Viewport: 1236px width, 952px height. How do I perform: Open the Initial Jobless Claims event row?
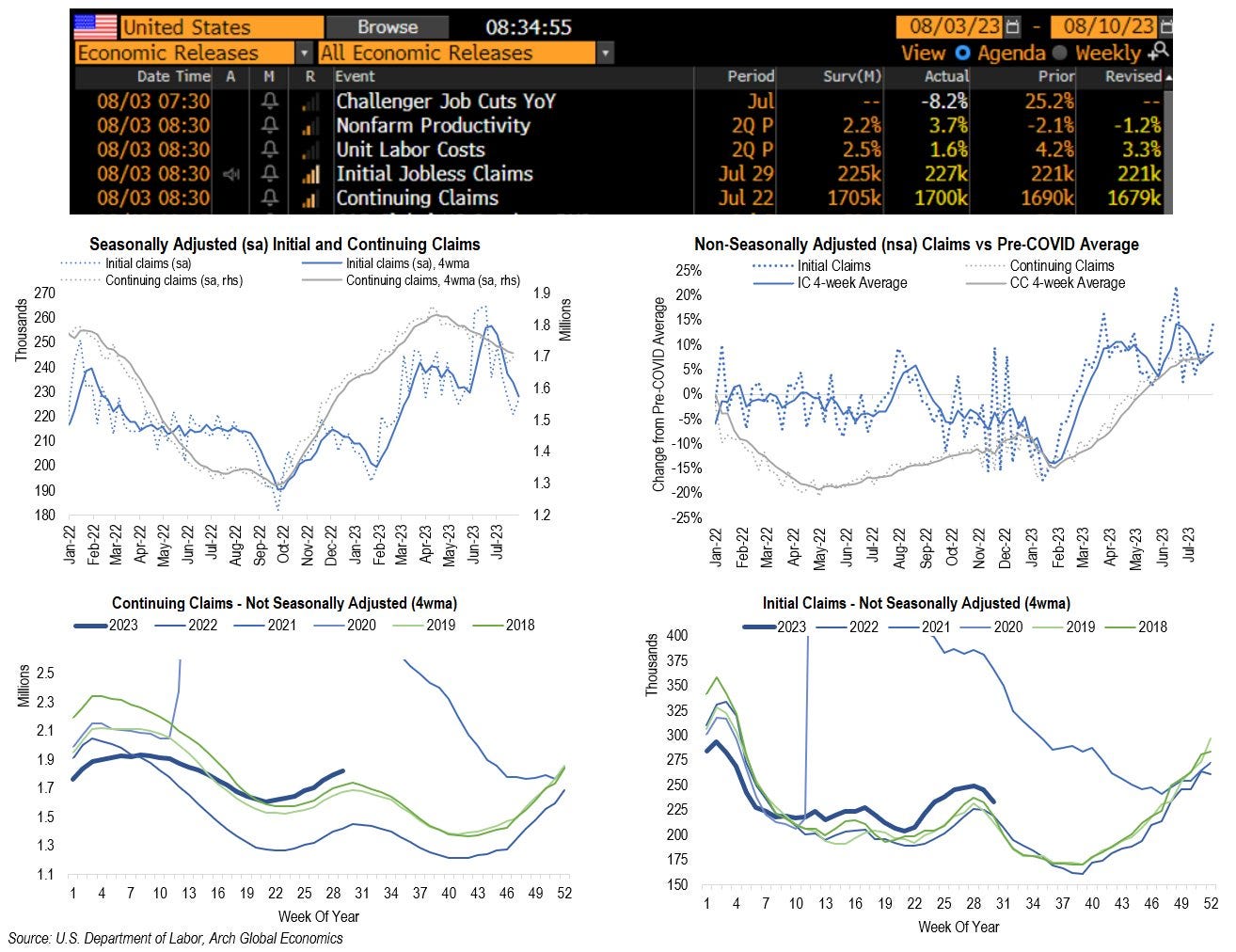(435, 174)
